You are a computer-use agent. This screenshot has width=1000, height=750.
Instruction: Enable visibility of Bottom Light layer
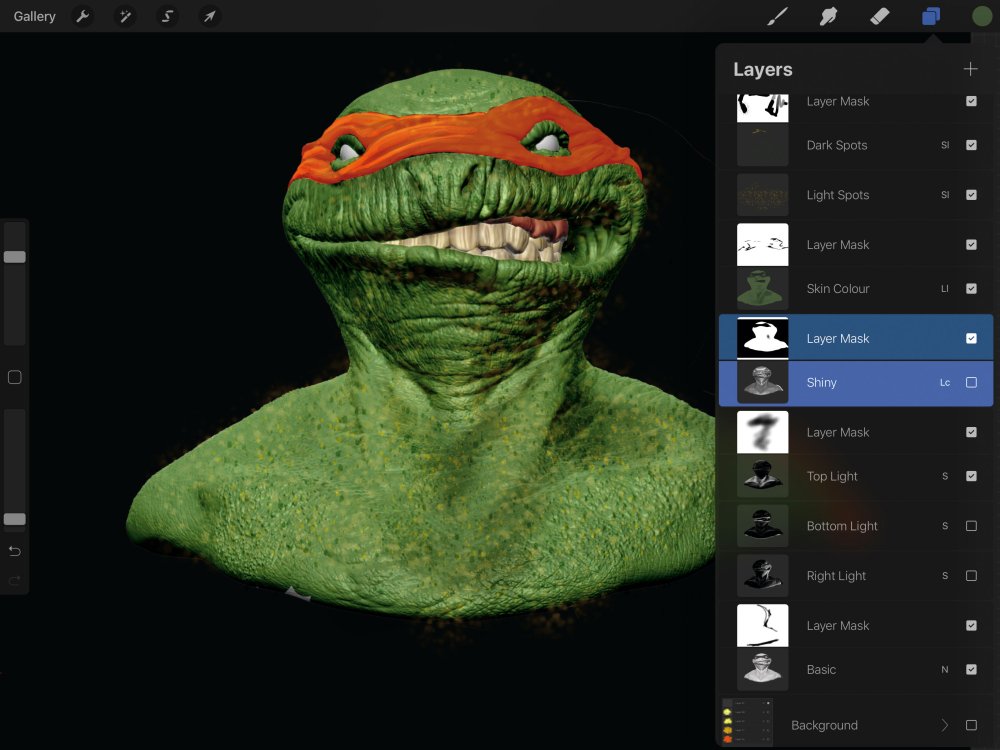click(x=971, y=526)
